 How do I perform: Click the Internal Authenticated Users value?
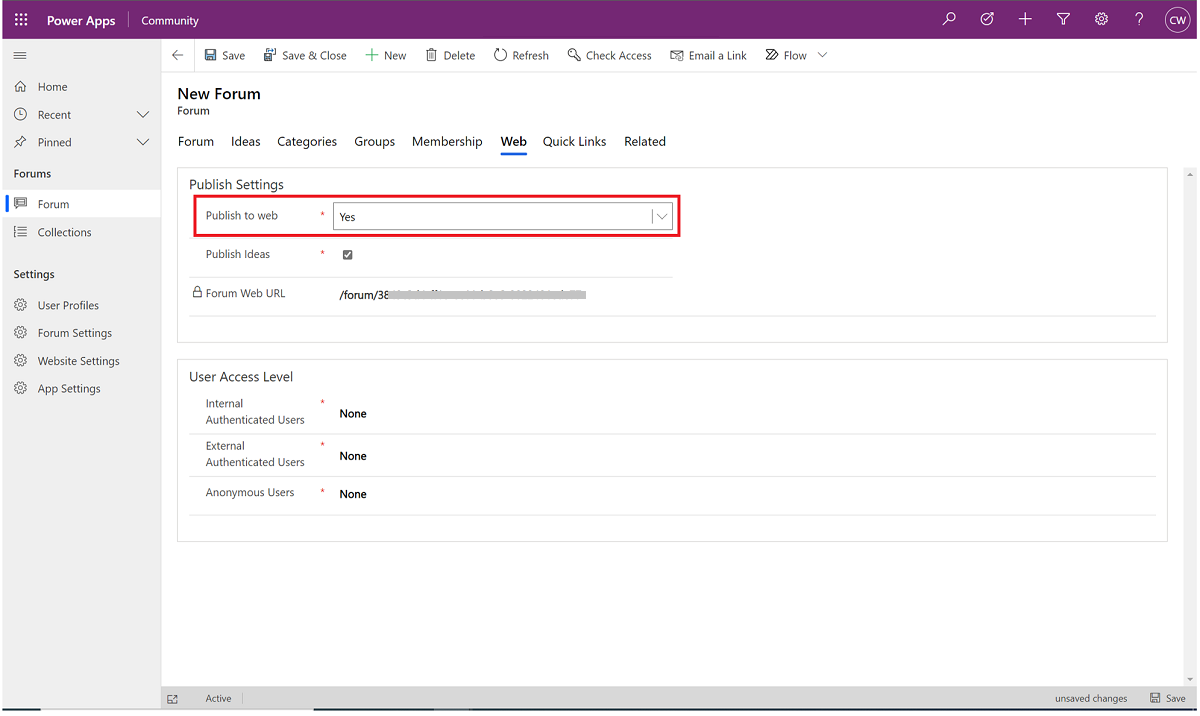tap(353, 413)
